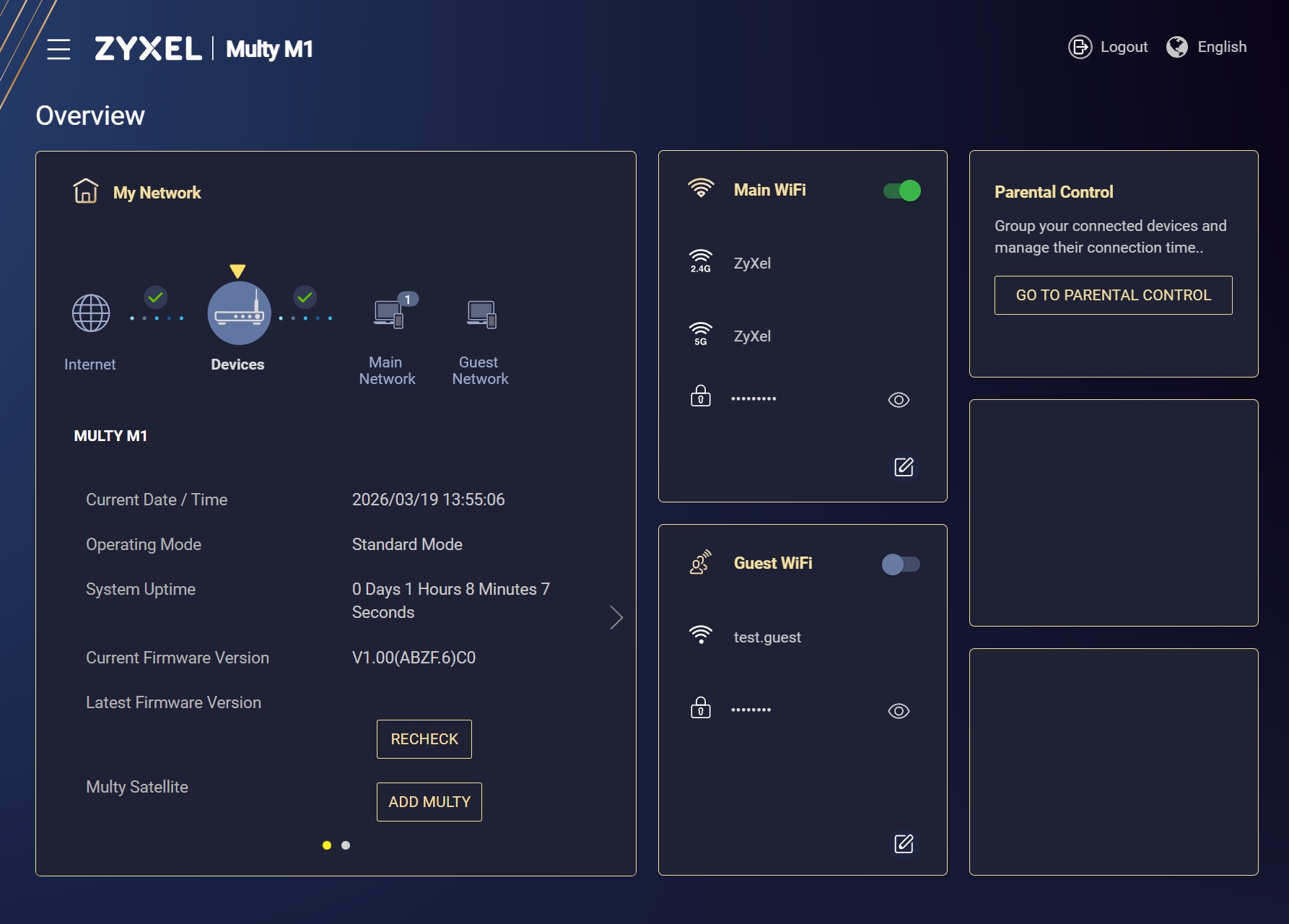Viewport: 1289px width, 924px height.
Task: Open the Main Network devices icon
Action: tap(388, 314)
